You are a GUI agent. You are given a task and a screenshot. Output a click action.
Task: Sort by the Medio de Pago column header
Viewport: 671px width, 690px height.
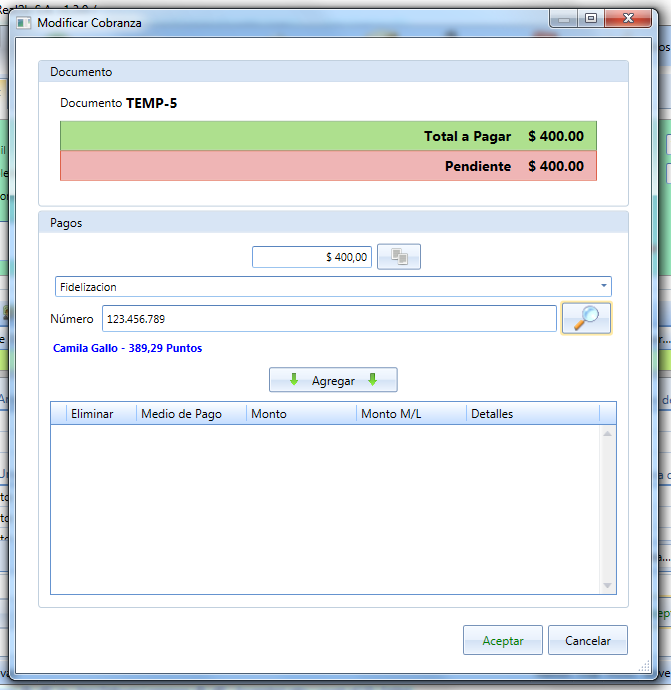click(x=191, y=414)
